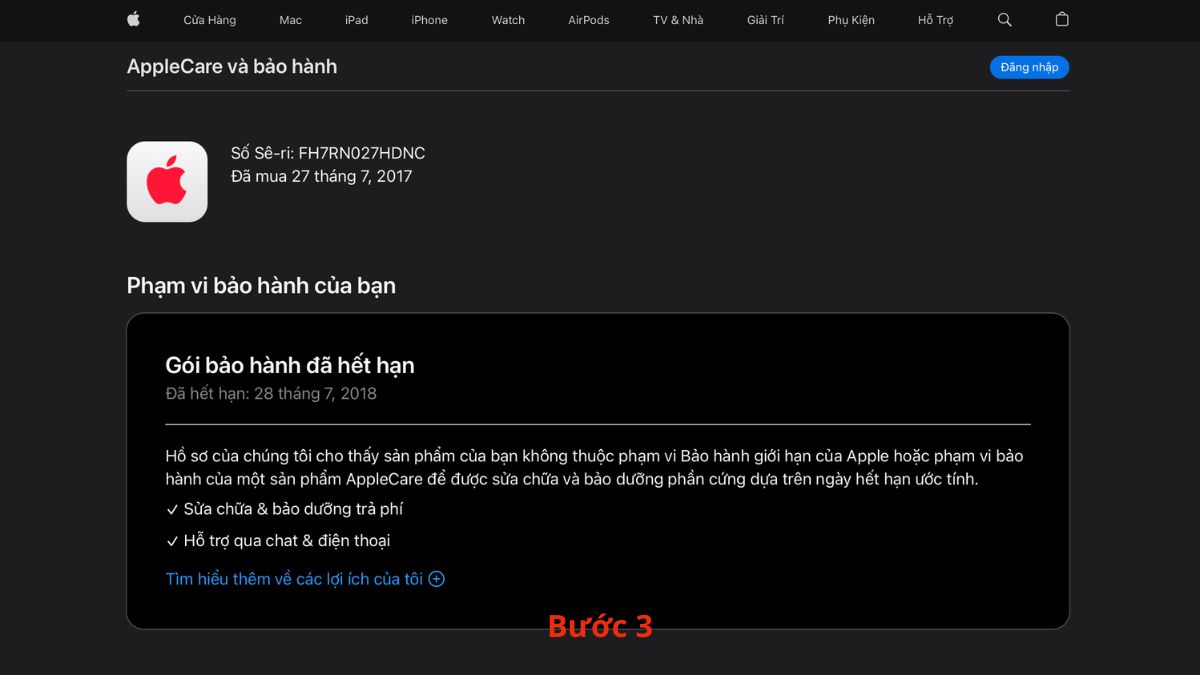Open the shopping bag icon

[1062, 19]
